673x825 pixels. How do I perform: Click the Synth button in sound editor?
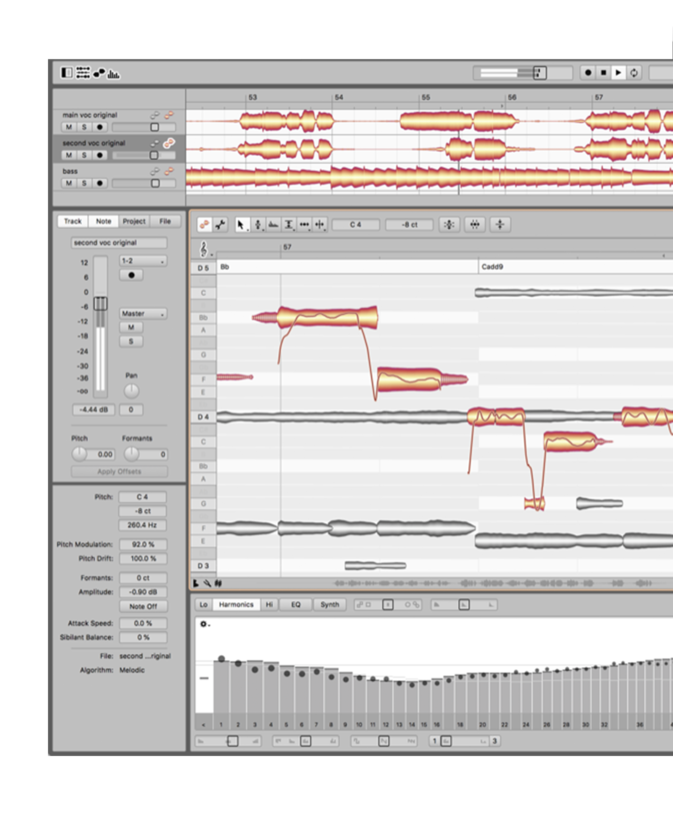329,604
